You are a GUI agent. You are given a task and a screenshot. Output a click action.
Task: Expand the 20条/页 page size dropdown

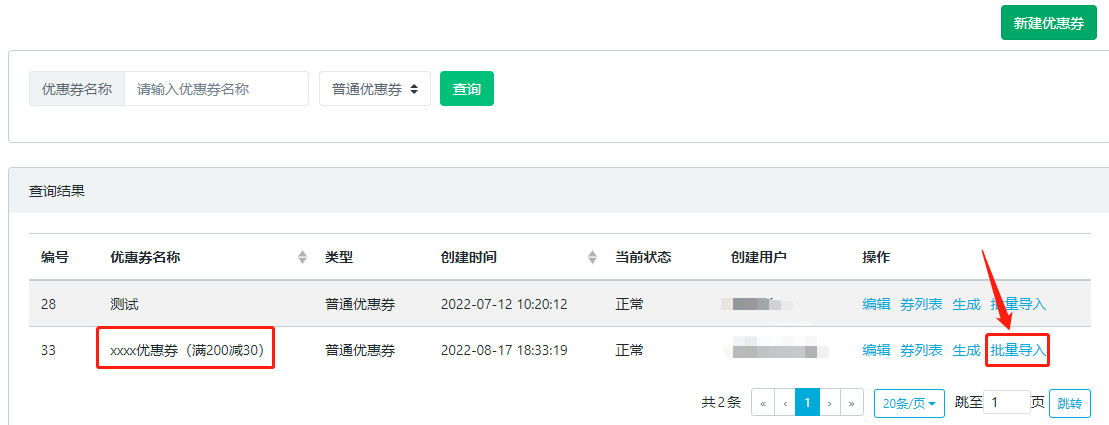(909, 403)
